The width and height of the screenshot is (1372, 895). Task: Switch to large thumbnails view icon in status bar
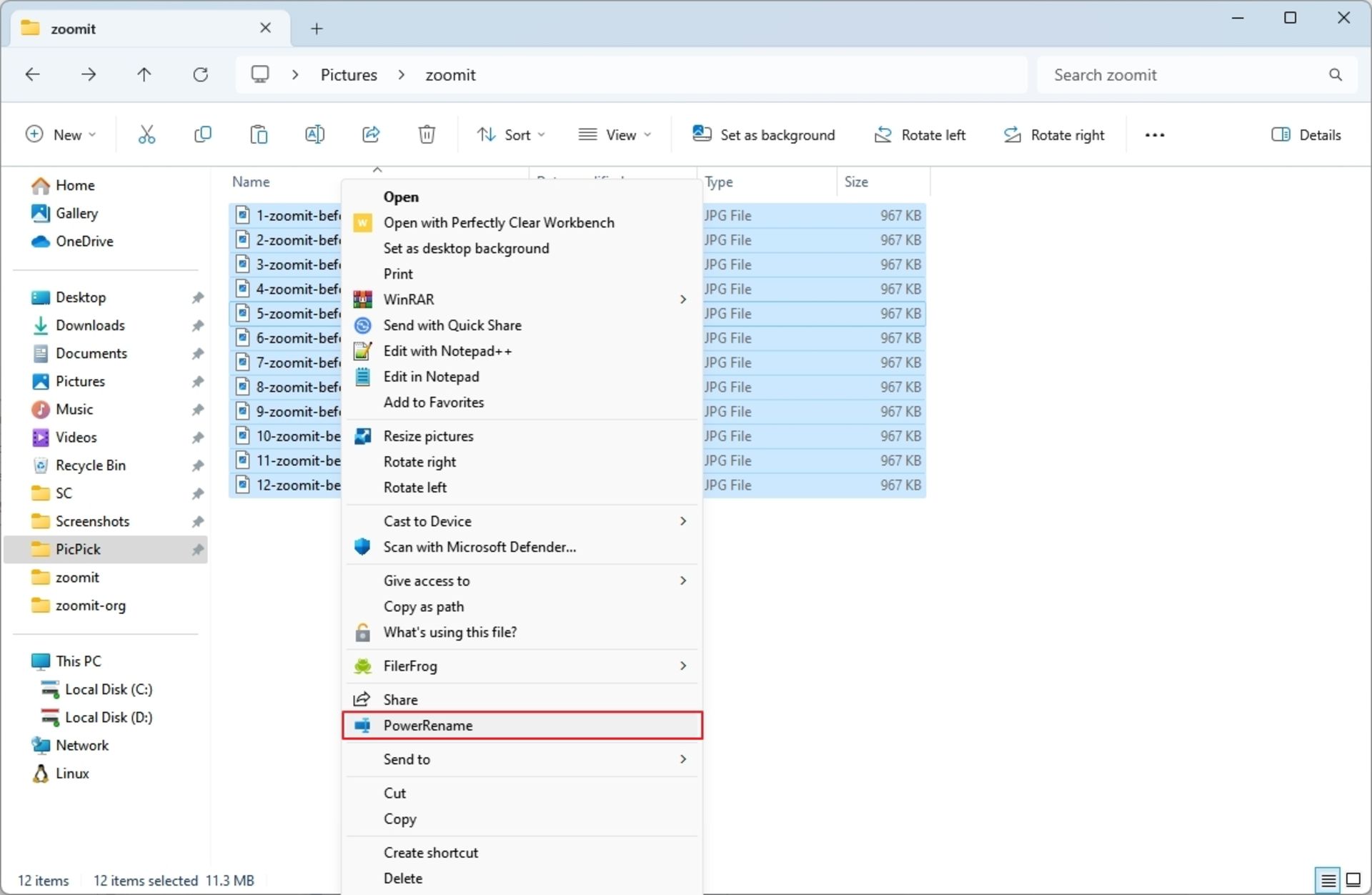1353,880
